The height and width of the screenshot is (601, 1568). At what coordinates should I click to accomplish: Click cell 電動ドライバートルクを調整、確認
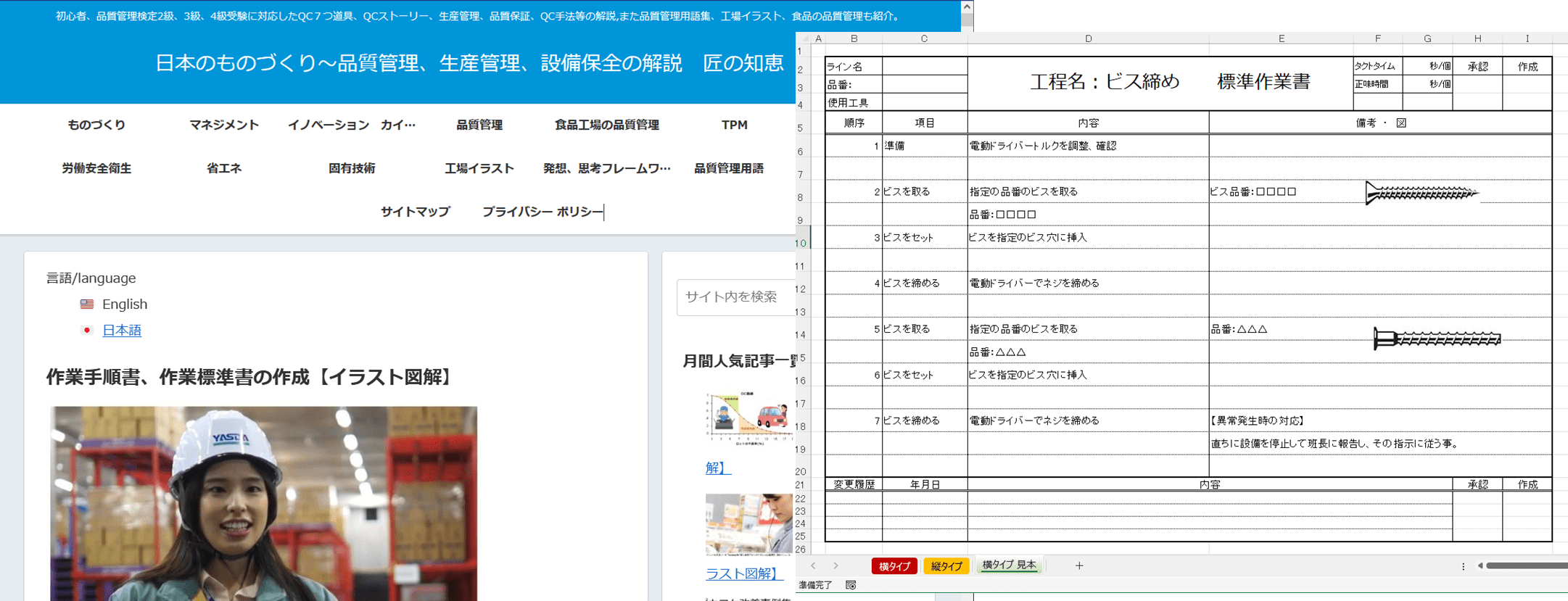coord(1088,146)
